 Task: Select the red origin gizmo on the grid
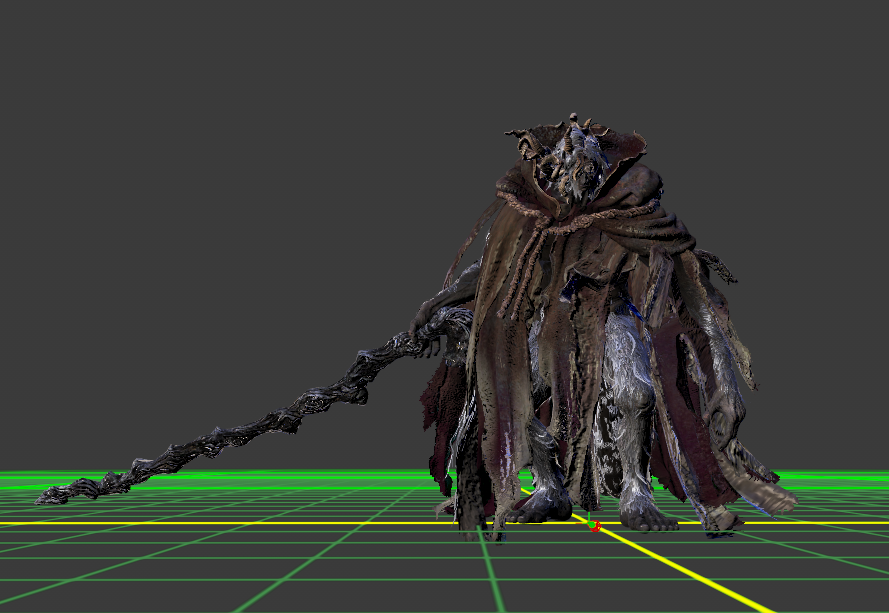tap(594, 525)
